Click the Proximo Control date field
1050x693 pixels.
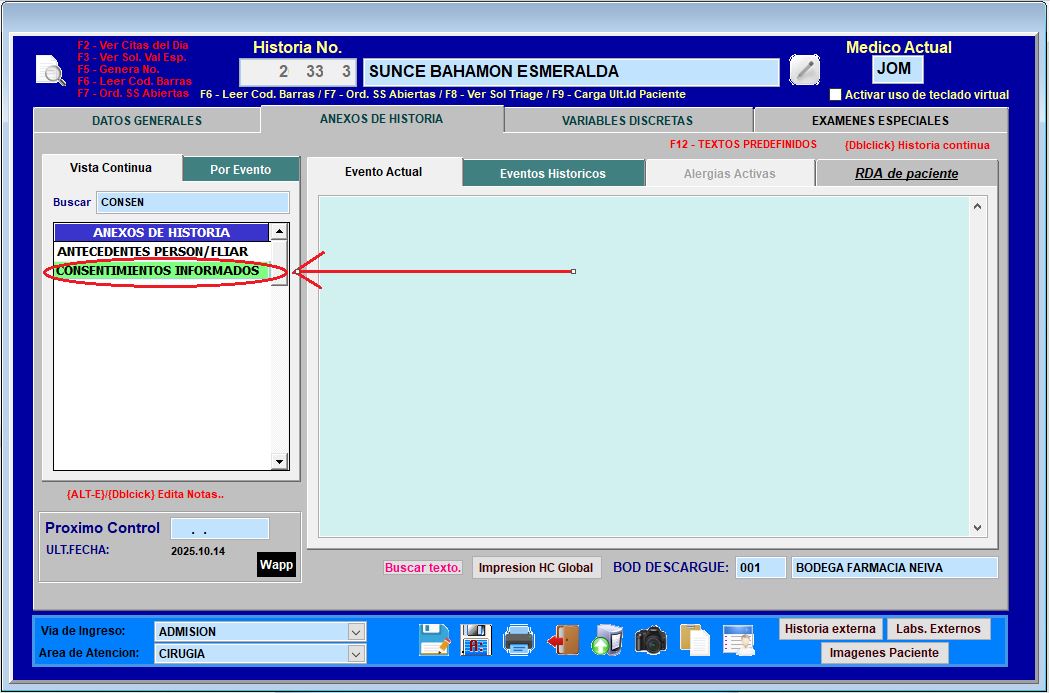(220, 529)
